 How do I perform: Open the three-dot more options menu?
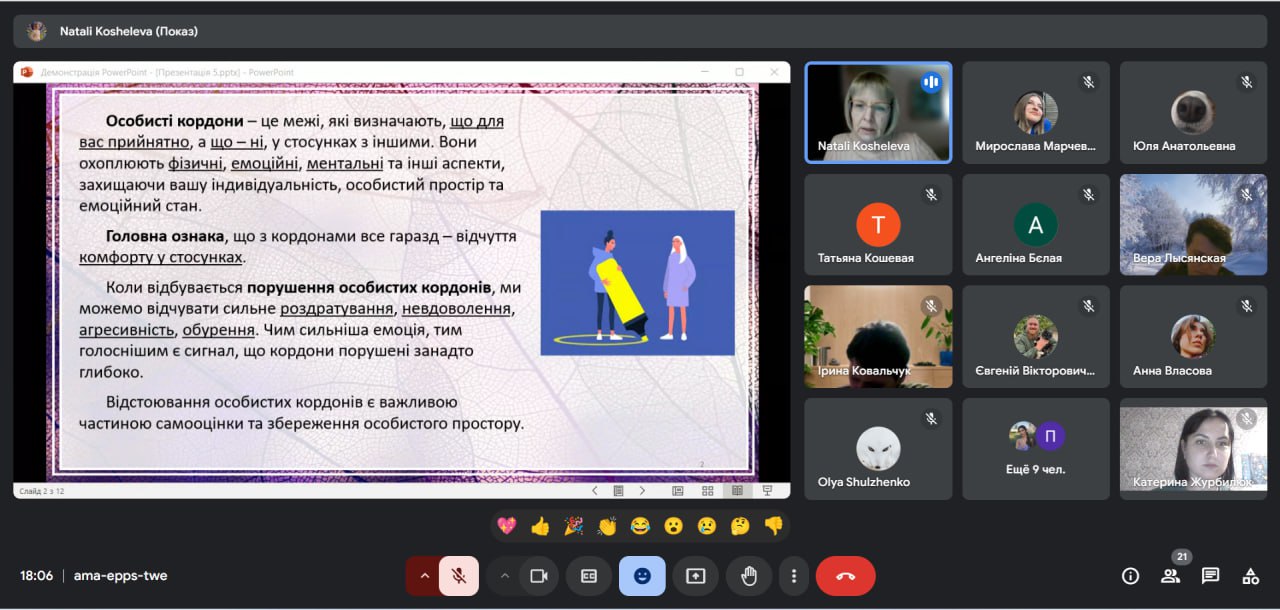tap(793, 576)
